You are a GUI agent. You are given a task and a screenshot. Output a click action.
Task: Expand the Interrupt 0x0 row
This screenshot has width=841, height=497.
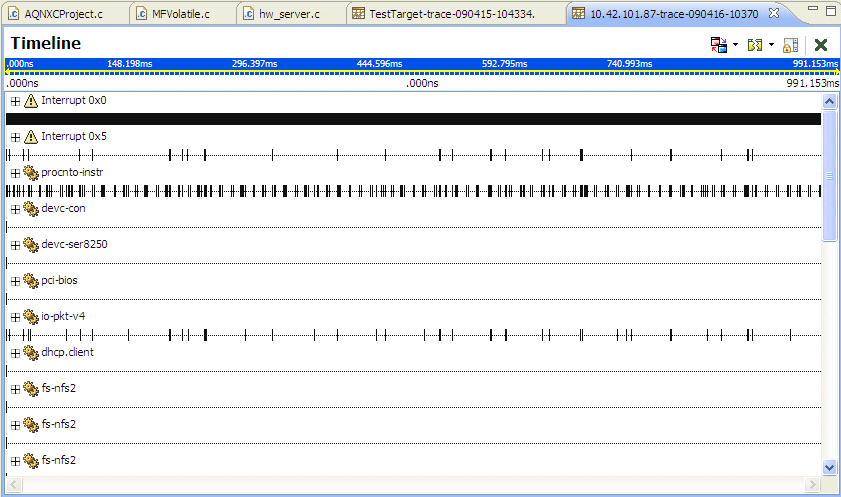click(15, 101)
